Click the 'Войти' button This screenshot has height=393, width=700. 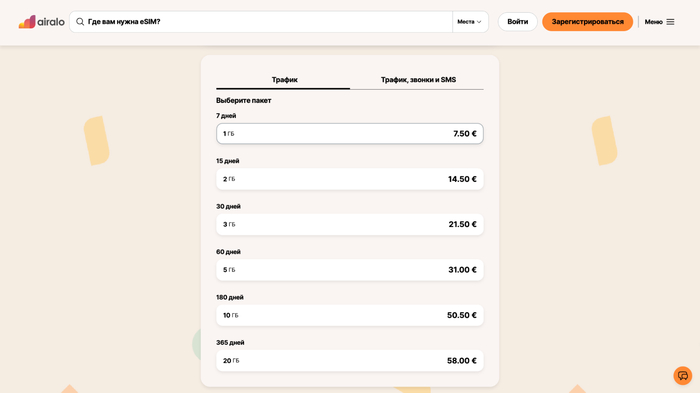517,21
